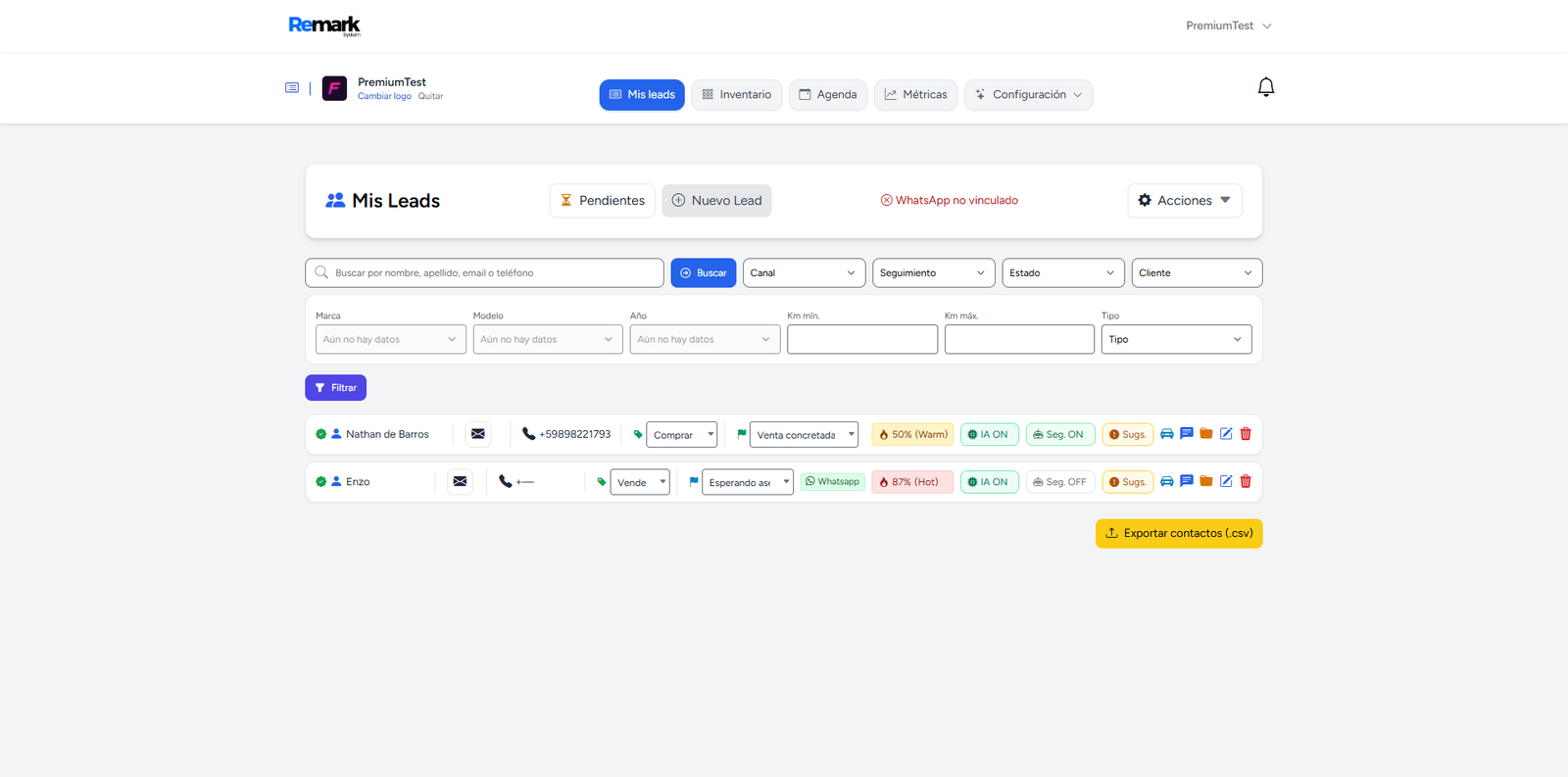This screenshot has width=1568, height=777.
Task: Switch to Métricas tab
Action: point(916,95)
